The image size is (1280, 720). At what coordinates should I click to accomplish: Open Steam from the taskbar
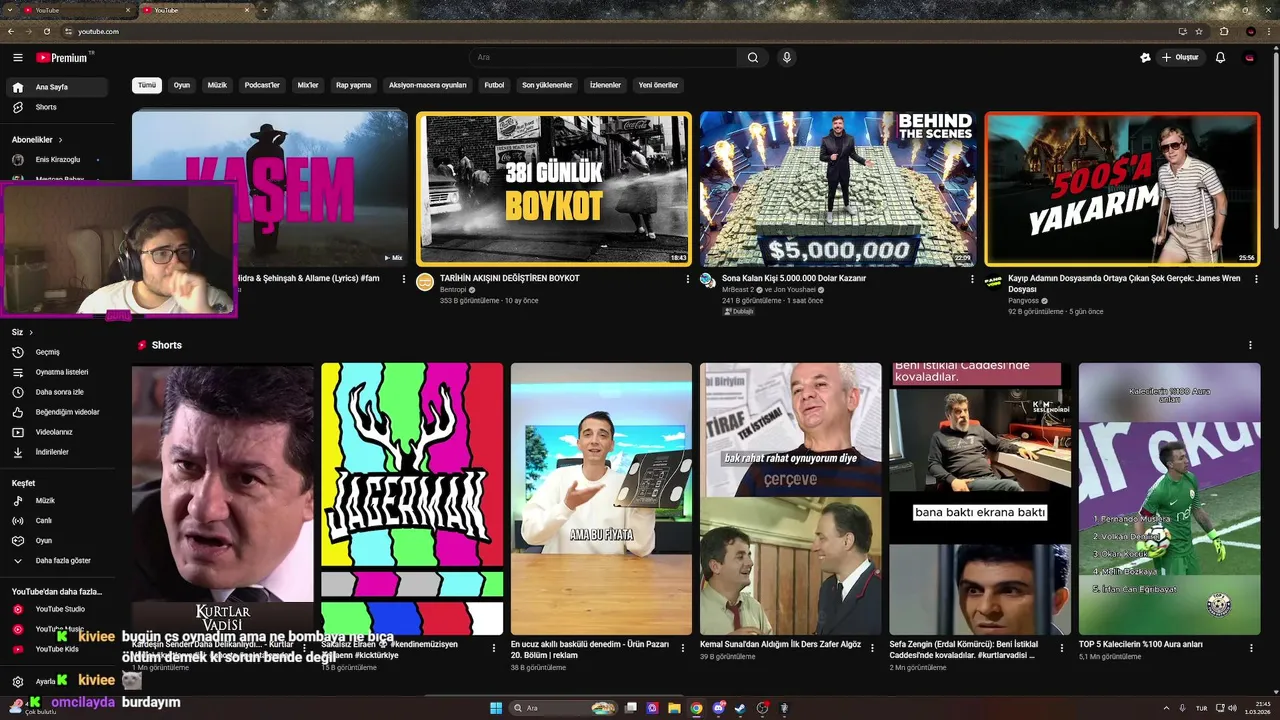[741, 708]
